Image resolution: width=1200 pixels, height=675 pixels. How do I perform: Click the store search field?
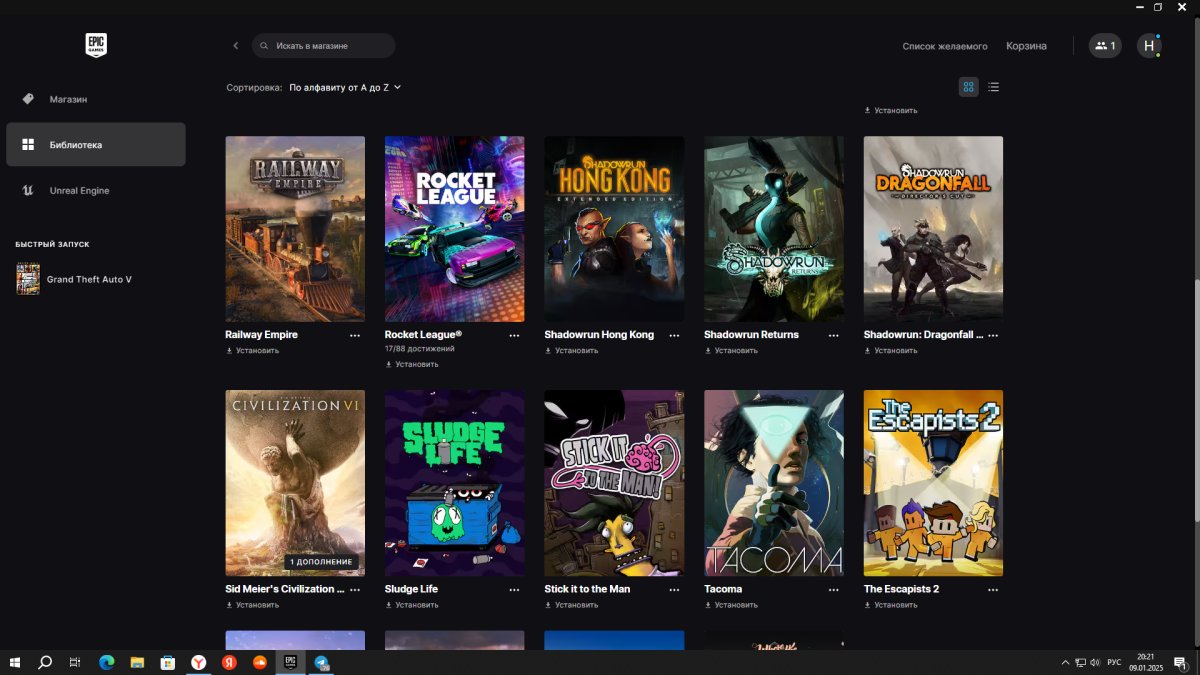coord(324,46)
